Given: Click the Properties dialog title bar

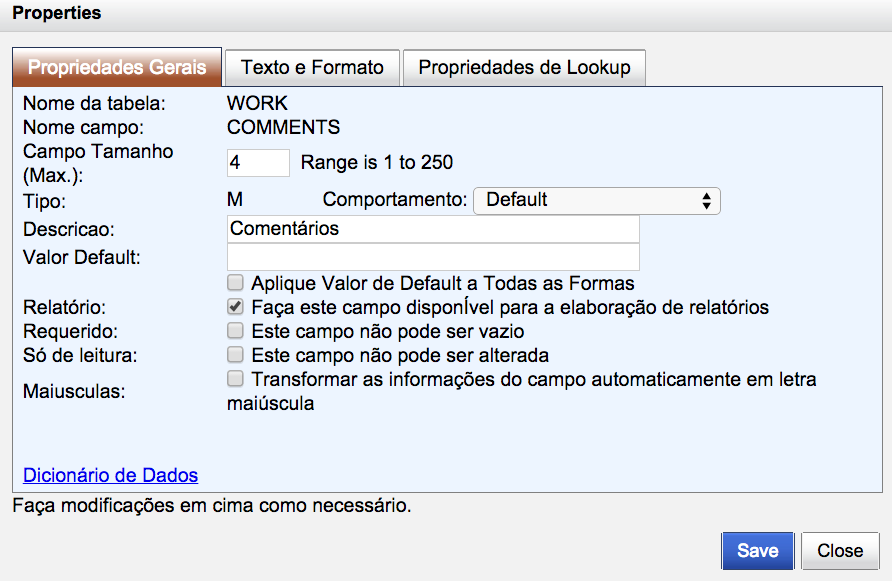Looking at the screenshot, I should [446, 15].
